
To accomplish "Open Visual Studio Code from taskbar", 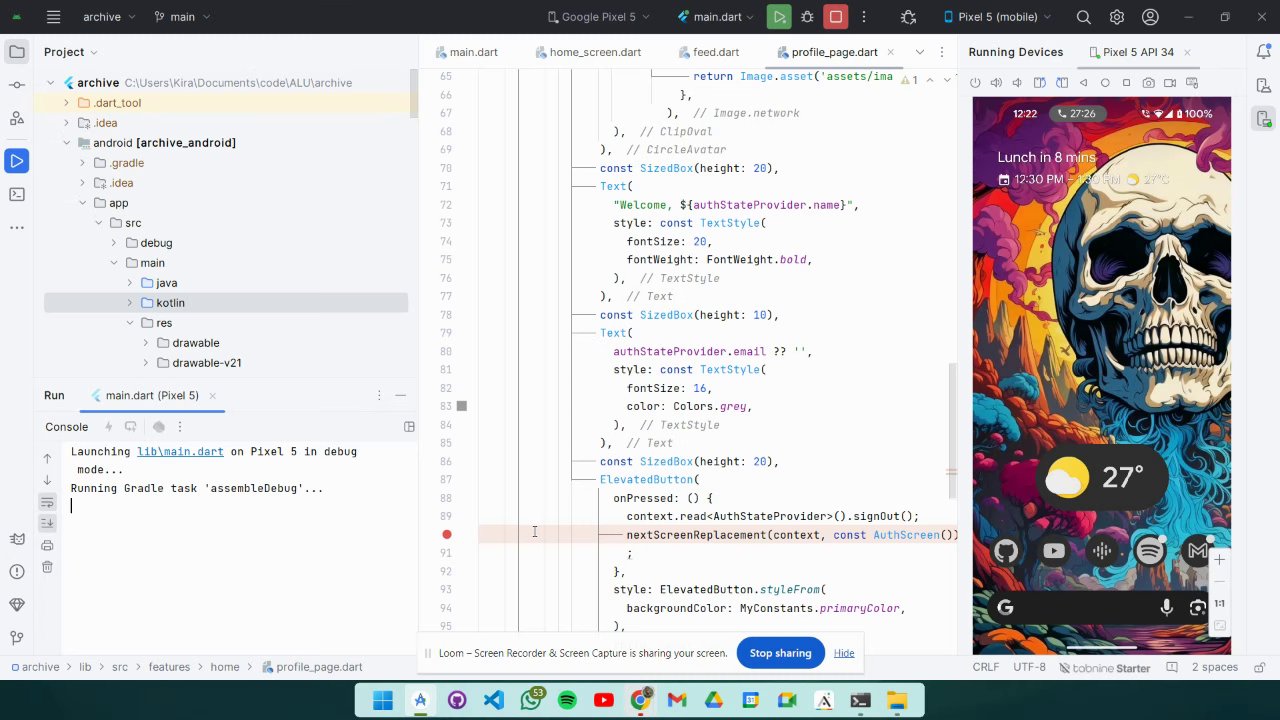I will coord(494,701).
